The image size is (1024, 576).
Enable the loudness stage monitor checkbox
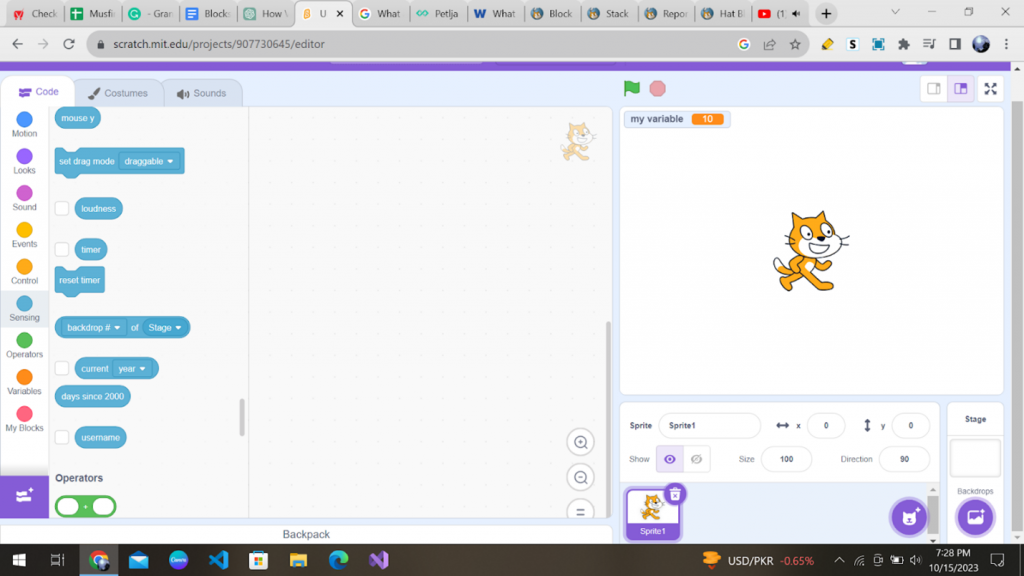coord(61,208)
